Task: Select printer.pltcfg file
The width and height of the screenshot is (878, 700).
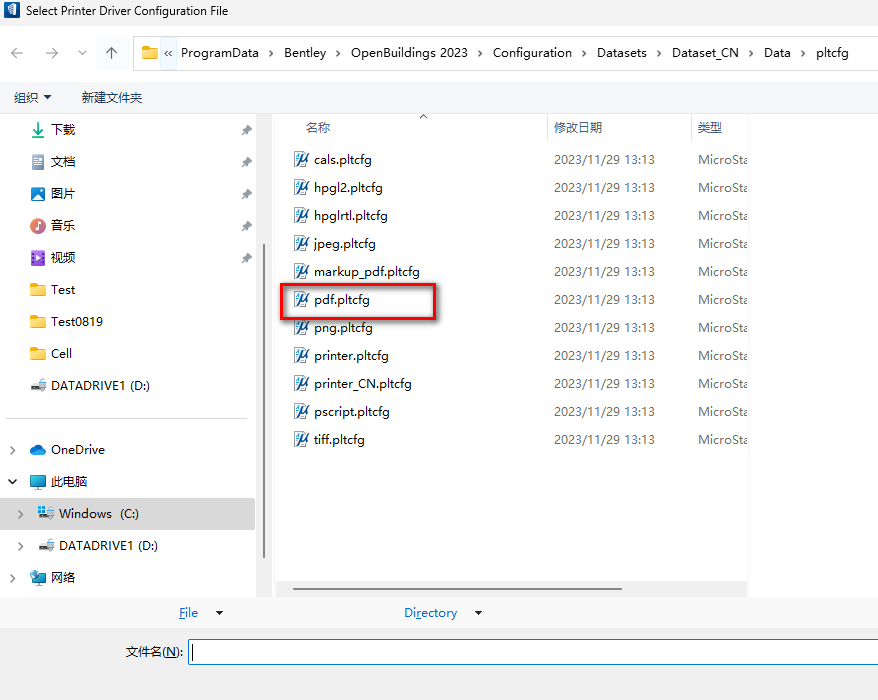Action: [351, 356]
